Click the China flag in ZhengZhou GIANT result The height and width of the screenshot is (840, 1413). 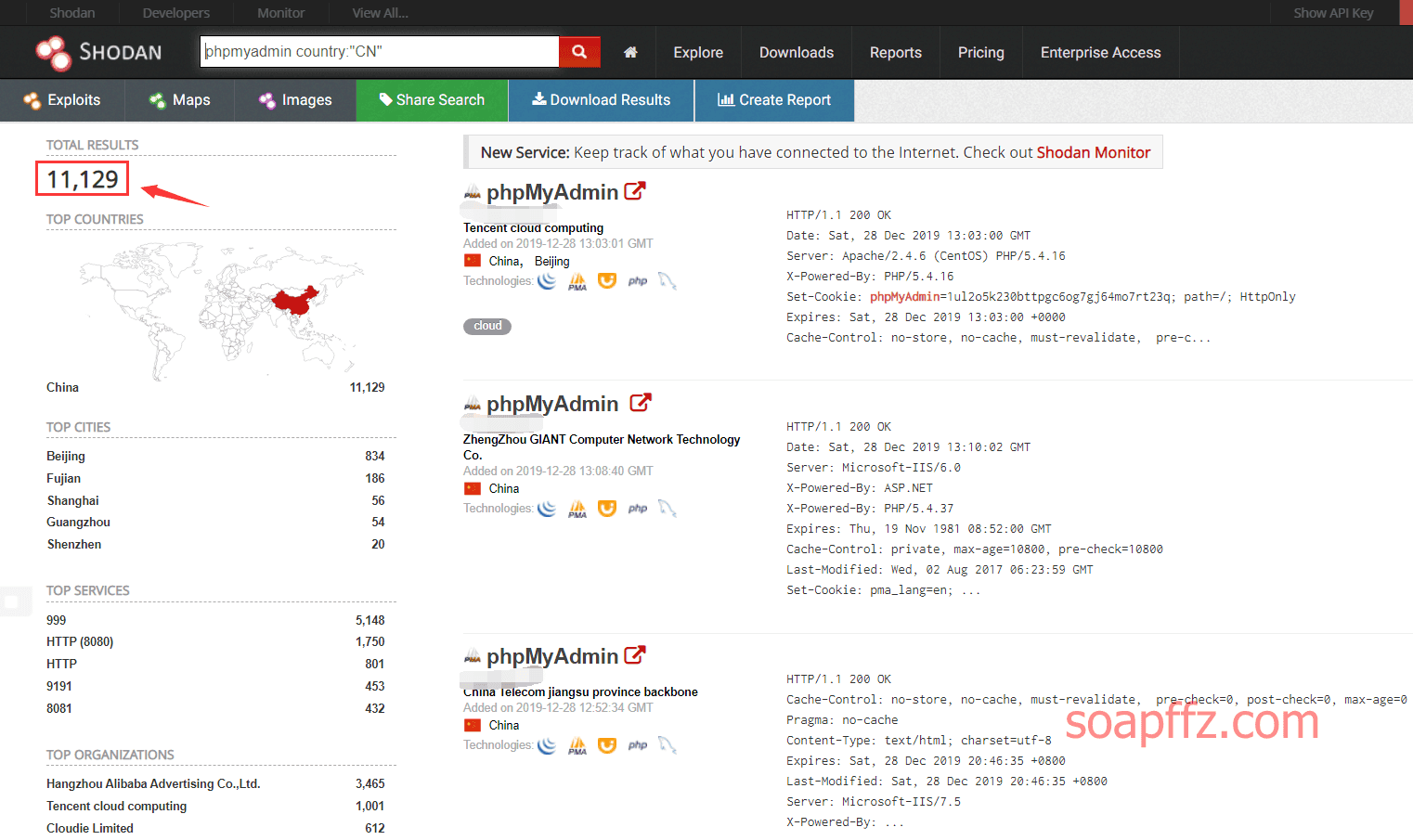[473, 488]
